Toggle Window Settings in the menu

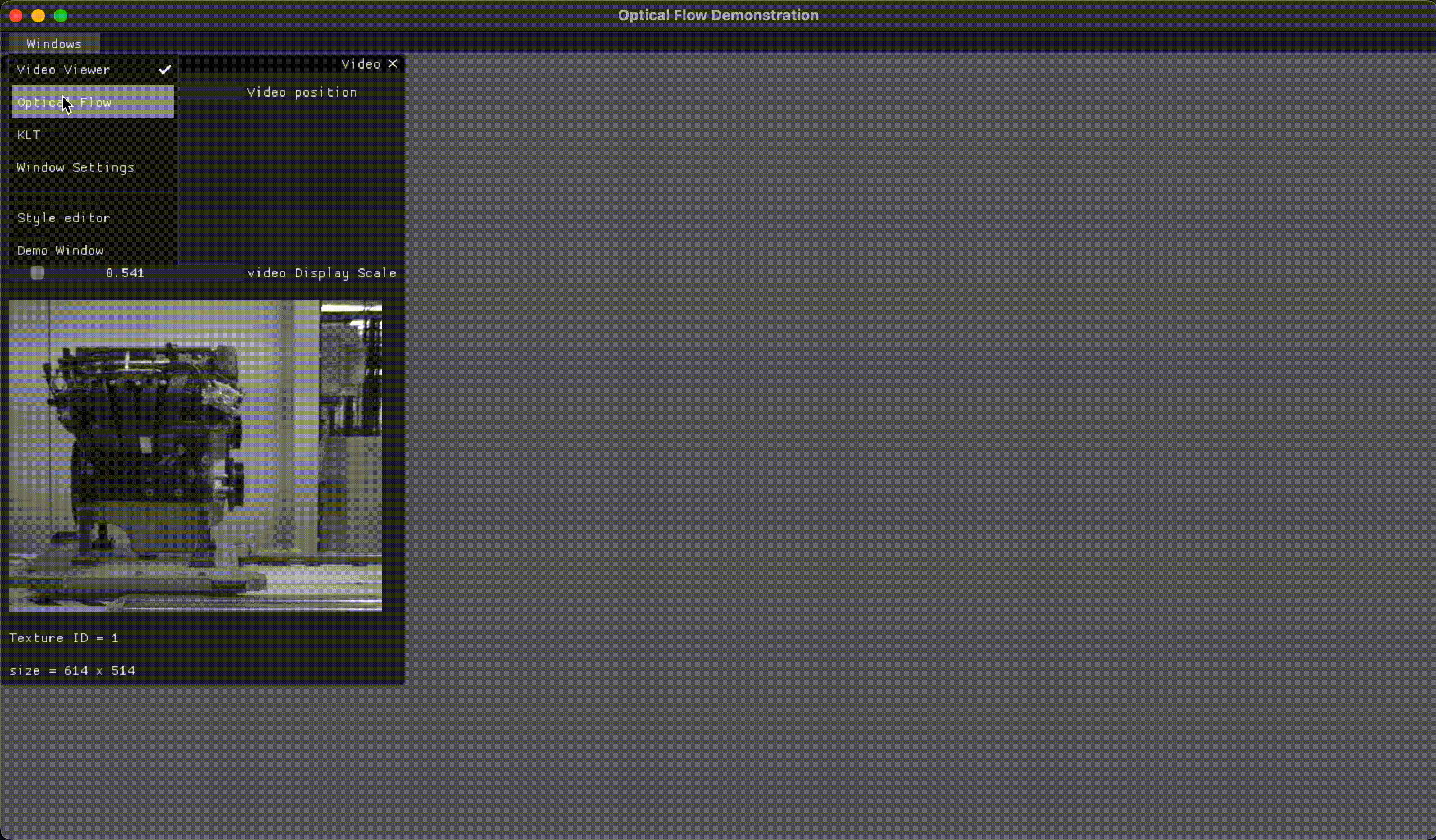75,167
